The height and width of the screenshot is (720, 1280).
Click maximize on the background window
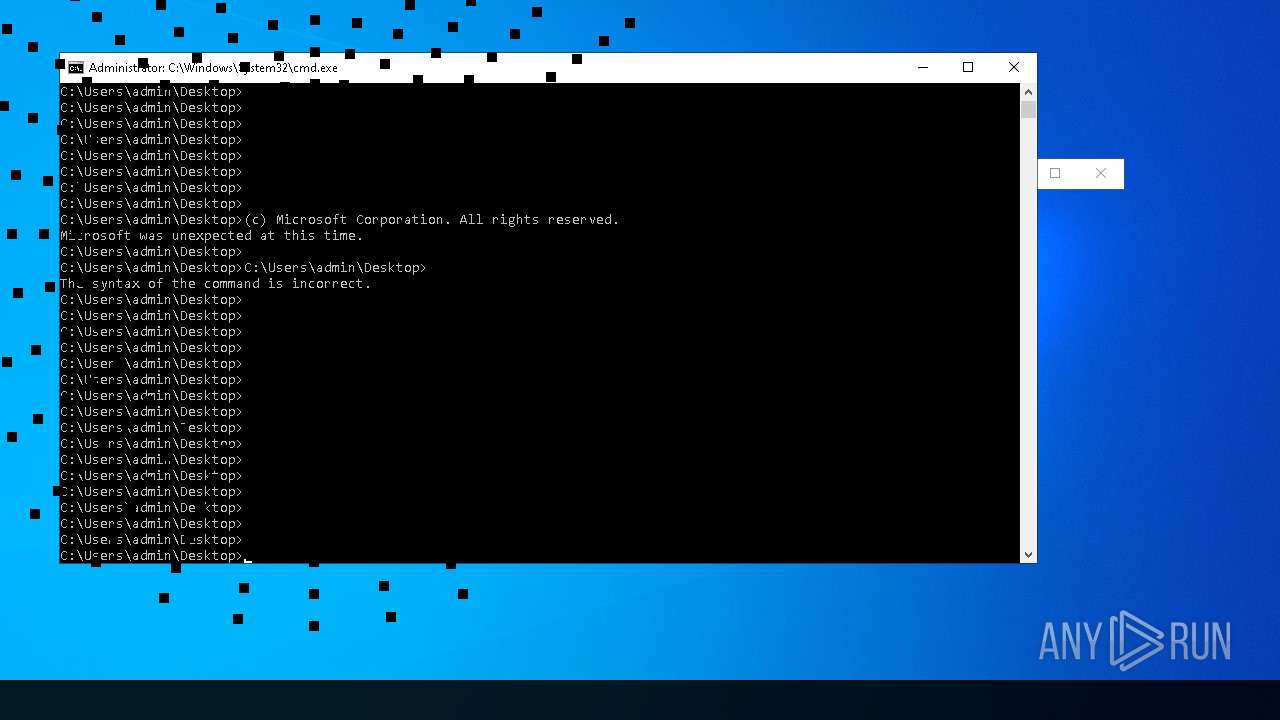tap(1055, 173)
